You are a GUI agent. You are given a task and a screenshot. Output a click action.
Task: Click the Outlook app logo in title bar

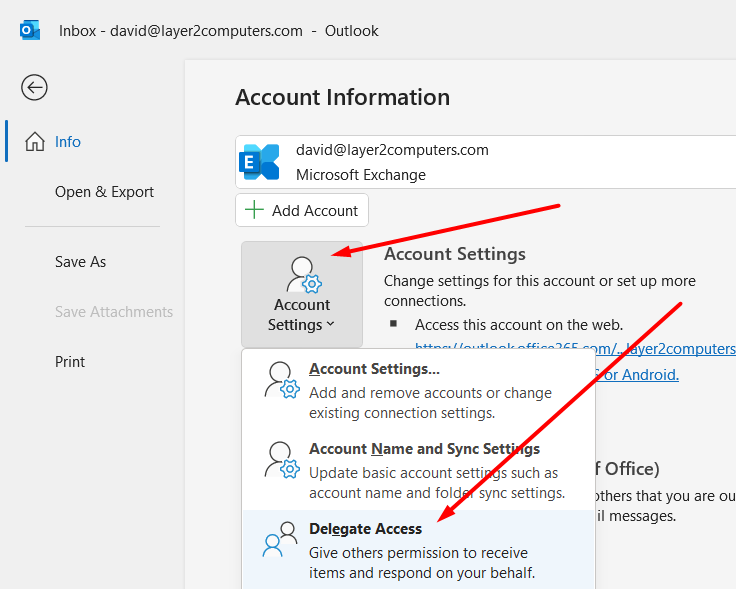point(30,31)
